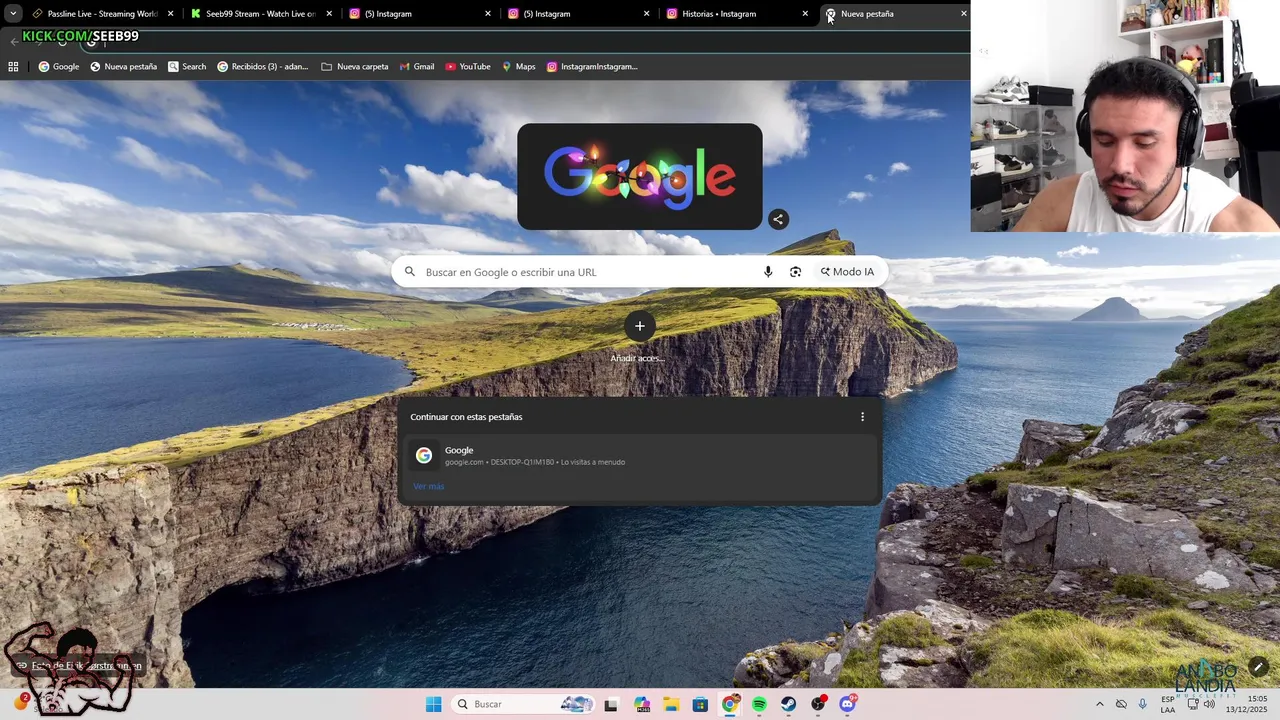1280x720 pixels.
Task: Open the Search bookmark
Action: (x=187, y=67)
